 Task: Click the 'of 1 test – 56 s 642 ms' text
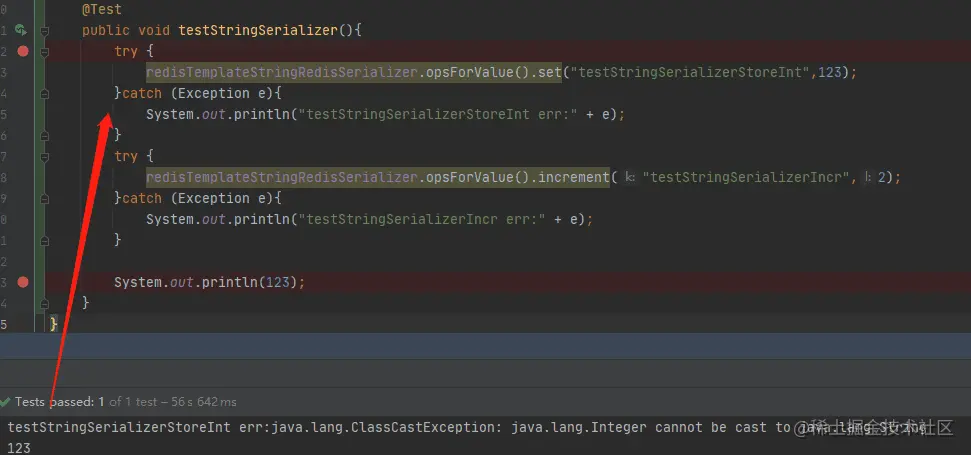point(173,402)
